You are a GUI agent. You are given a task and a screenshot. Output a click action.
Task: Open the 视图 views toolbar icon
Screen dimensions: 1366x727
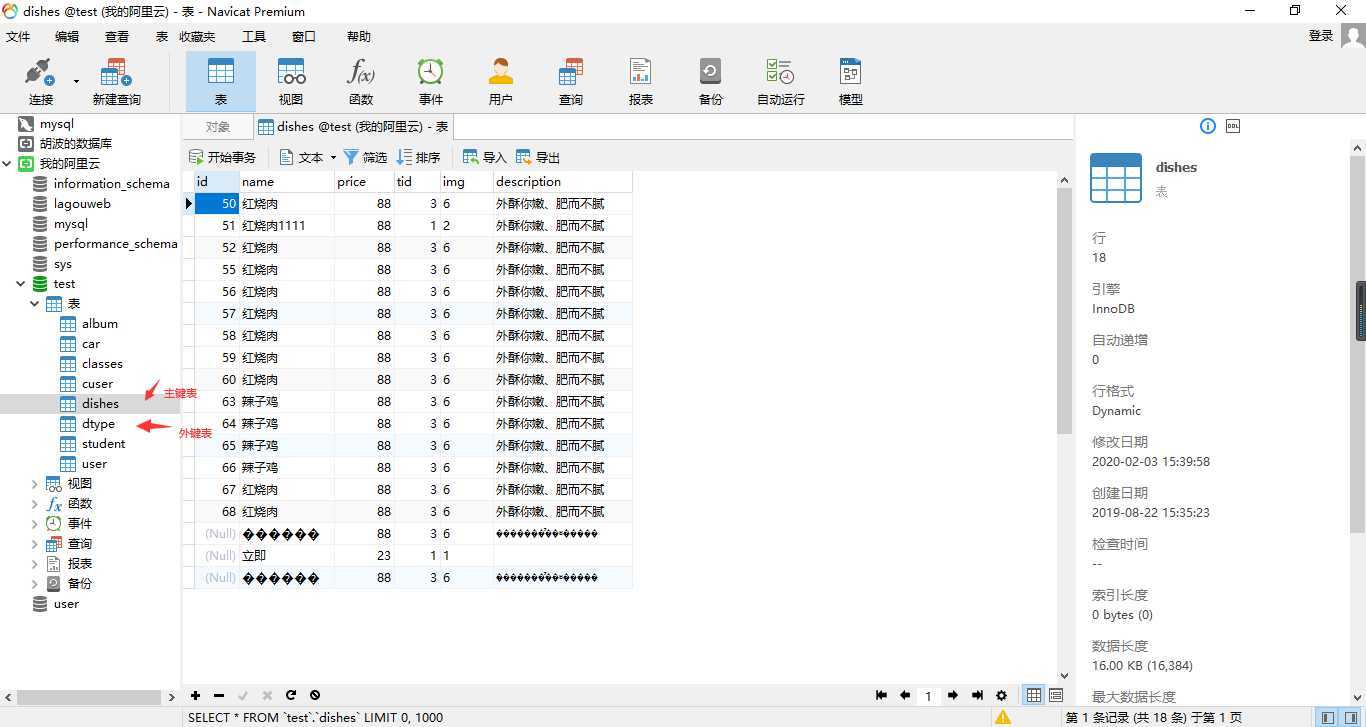[291, 81]
